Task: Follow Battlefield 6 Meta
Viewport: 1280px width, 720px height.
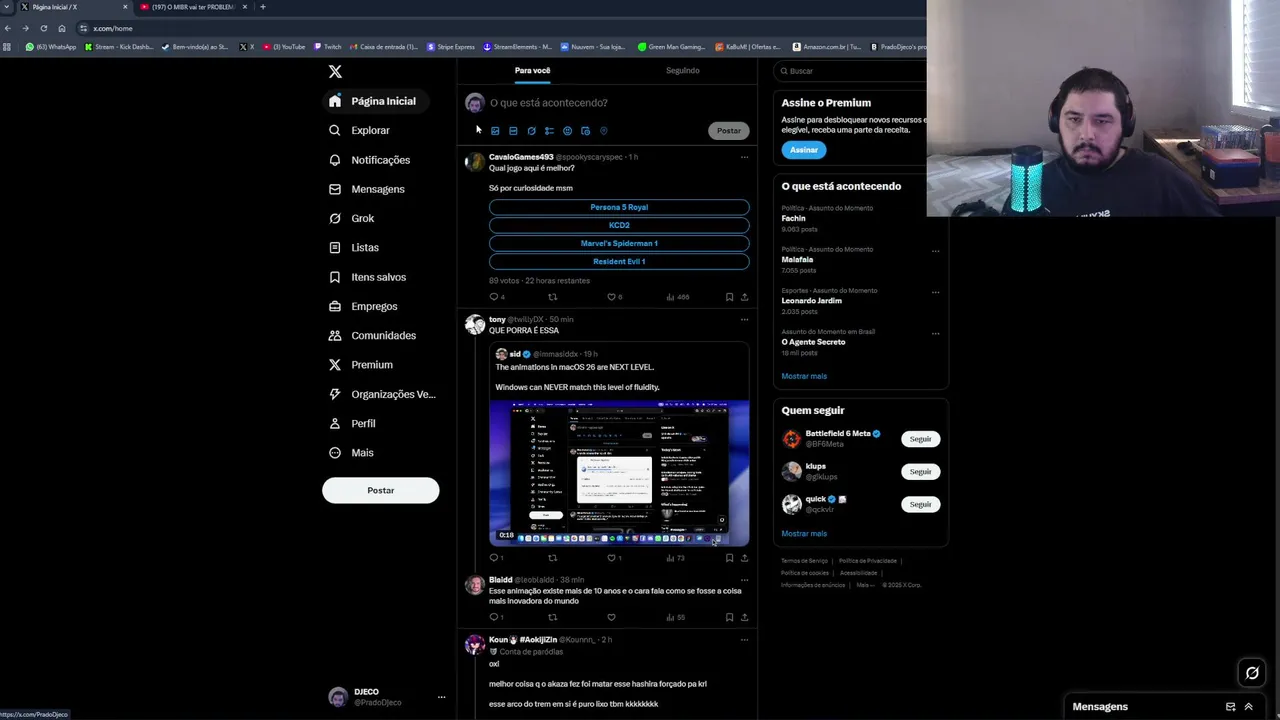Action: (920, 439)
